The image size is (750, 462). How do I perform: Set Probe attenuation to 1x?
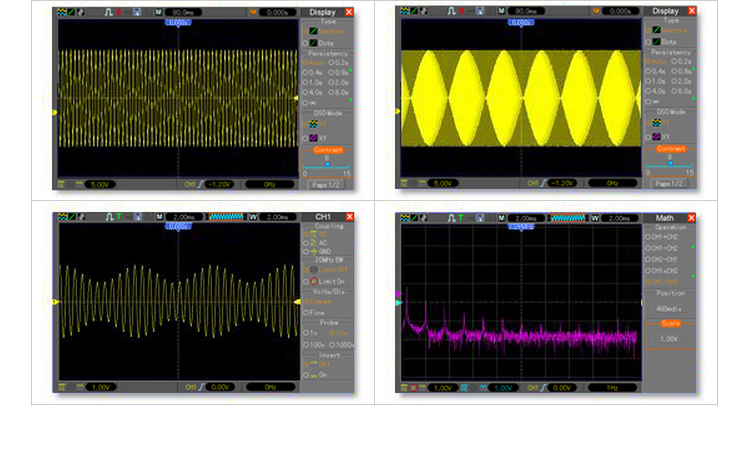308,332
